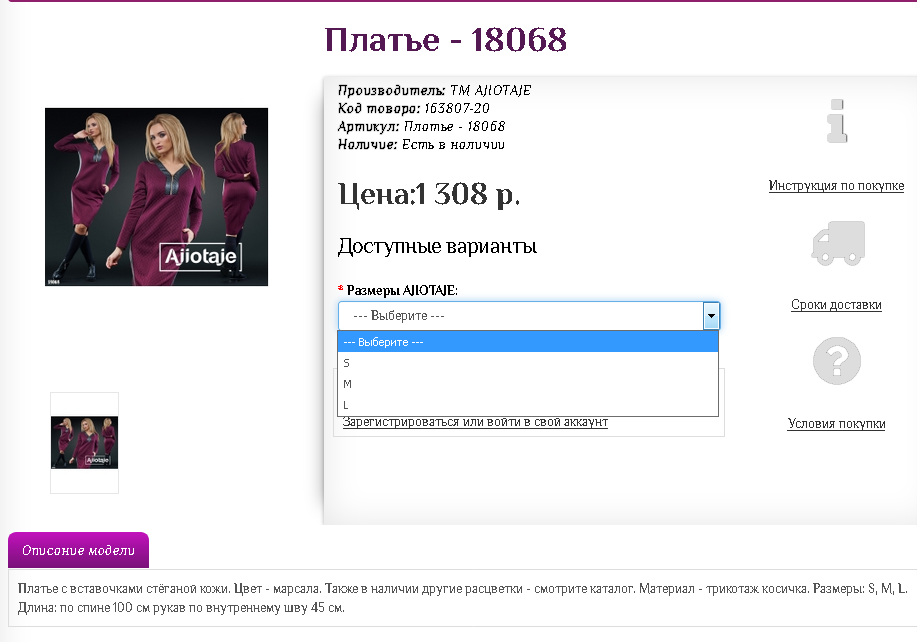This screenshot has width=917, height=642.
Task: Click the info icon above Инструкция по покупке
Action: tap(837, 121)
